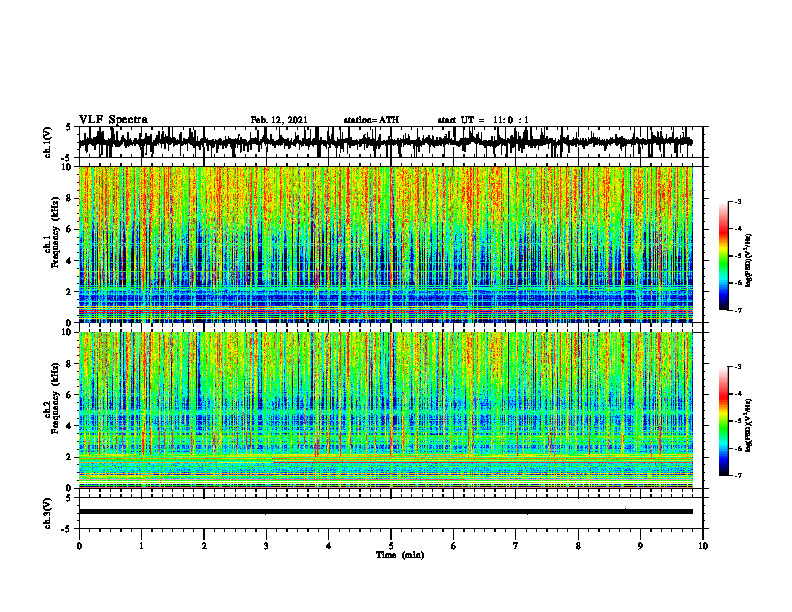Click the ch.3(V) axis label
The width and height of the screenshot is (792, 612).
[48, 513]
